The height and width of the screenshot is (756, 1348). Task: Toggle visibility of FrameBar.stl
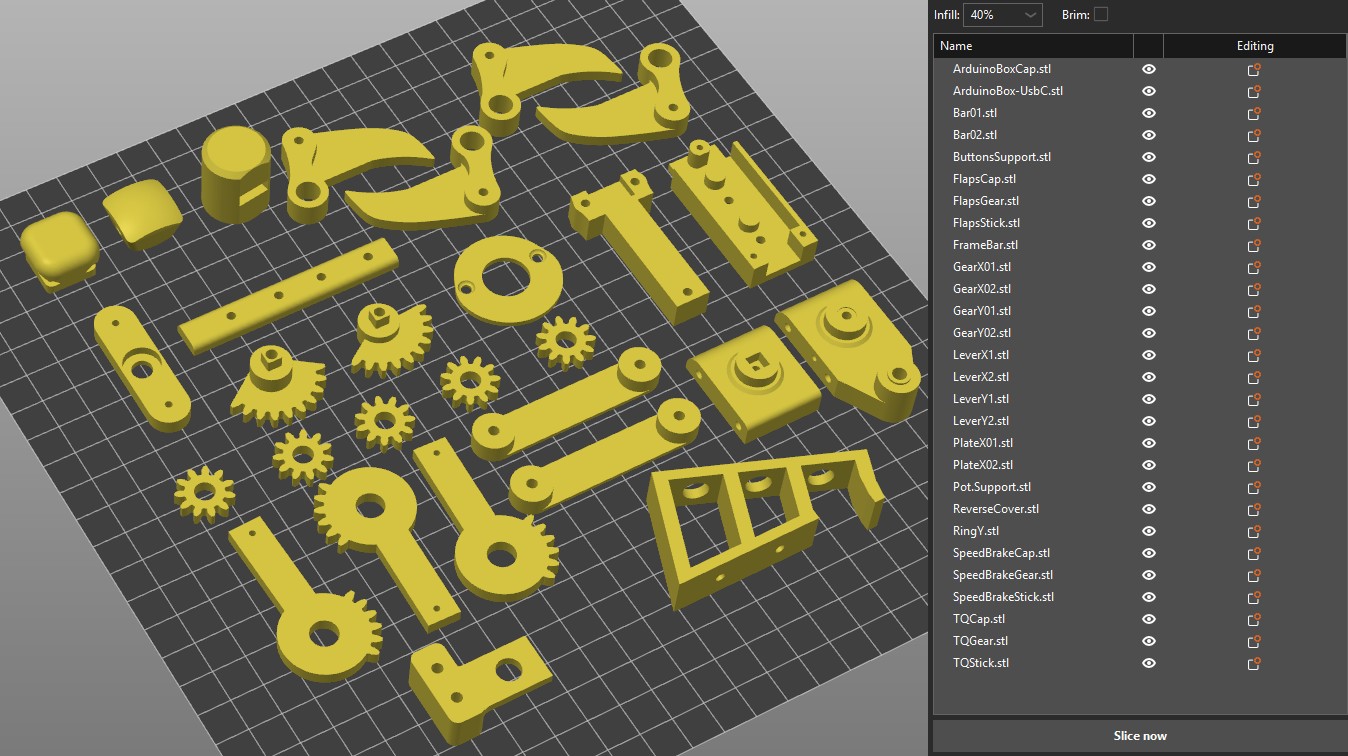click(x=1149, y=245)
